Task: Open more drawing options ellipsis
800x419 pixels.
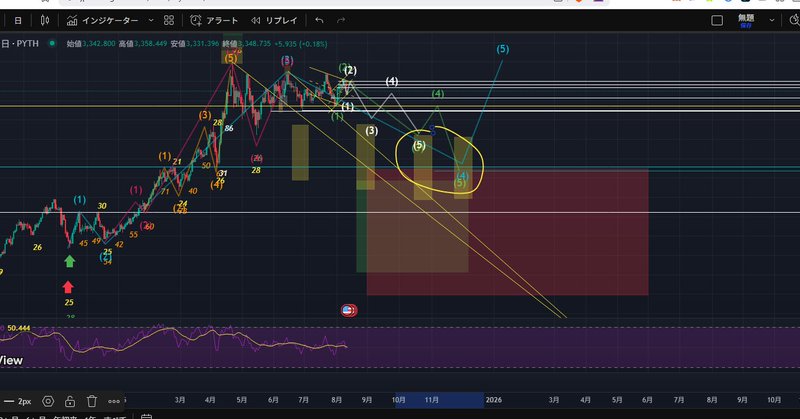Action: pos(114,401)
